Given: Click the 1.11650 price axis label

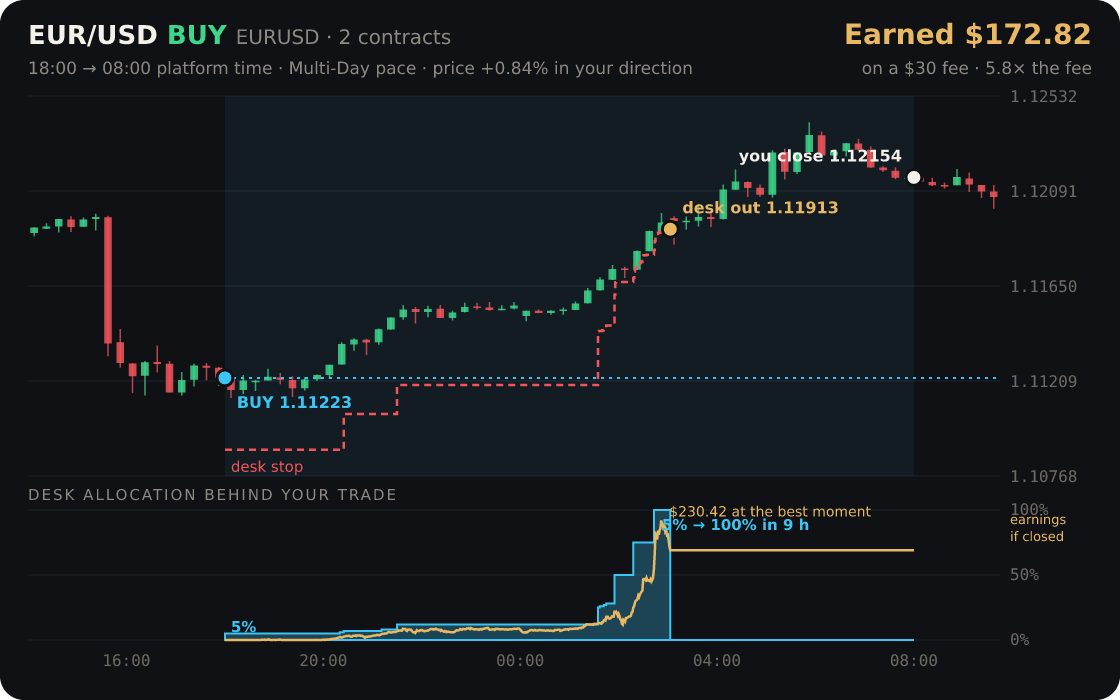Looking at the screenshot, I should pyautogui.click(x=1044, y=286).
